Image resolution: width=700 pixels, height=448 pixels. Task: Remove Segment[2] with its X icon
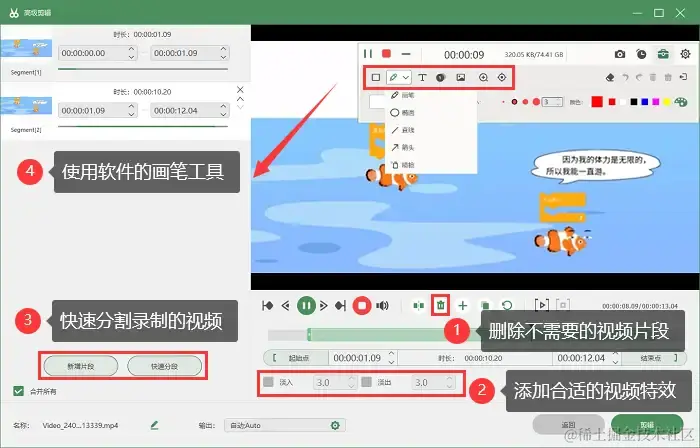(240, 90)
